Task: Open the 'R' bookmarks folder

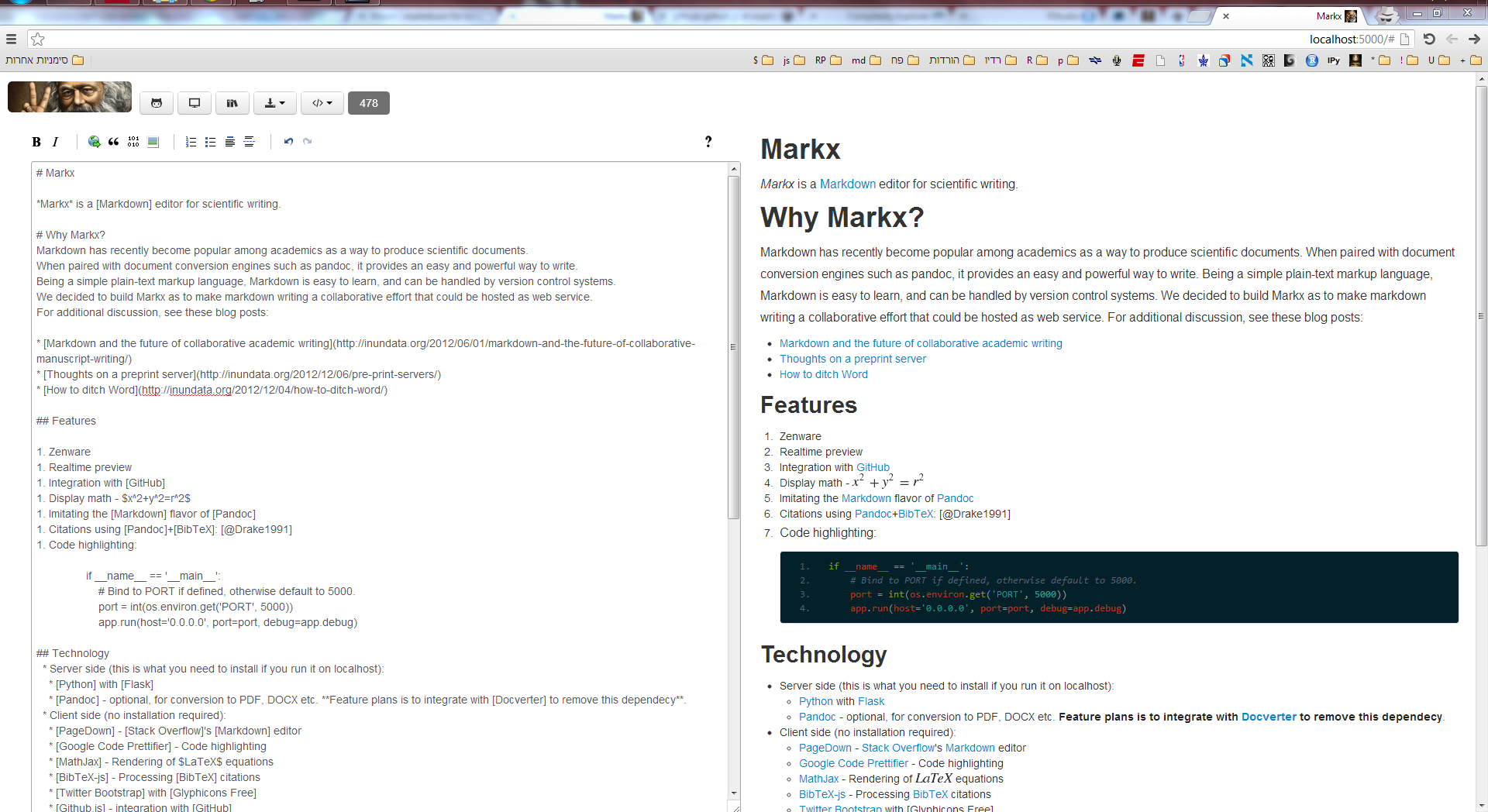Action: [x=1037, y=60]
